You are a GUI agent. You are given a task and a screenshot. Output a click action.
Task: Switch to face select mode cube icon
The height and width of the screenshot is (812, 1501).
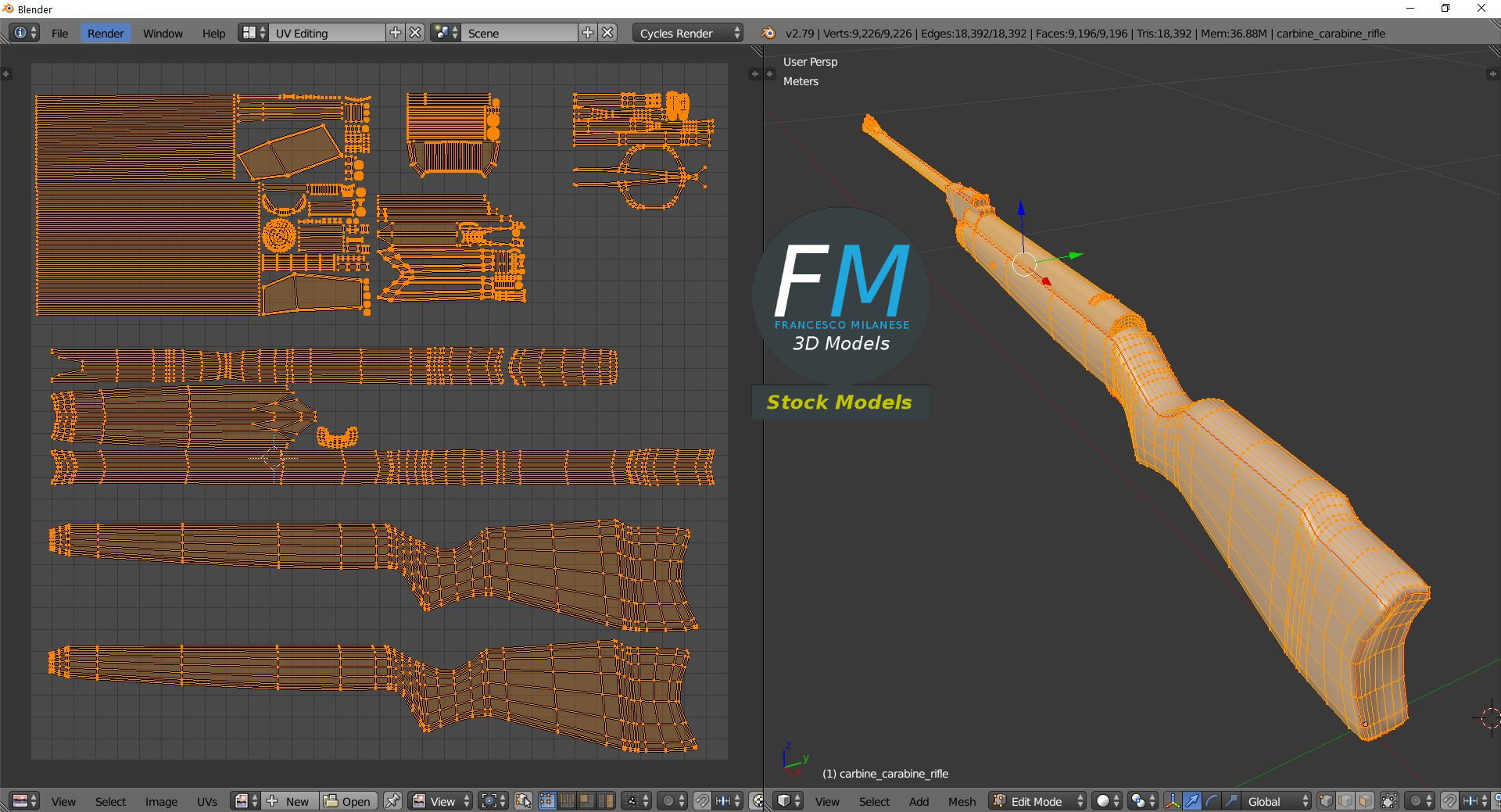point(1365,801)
